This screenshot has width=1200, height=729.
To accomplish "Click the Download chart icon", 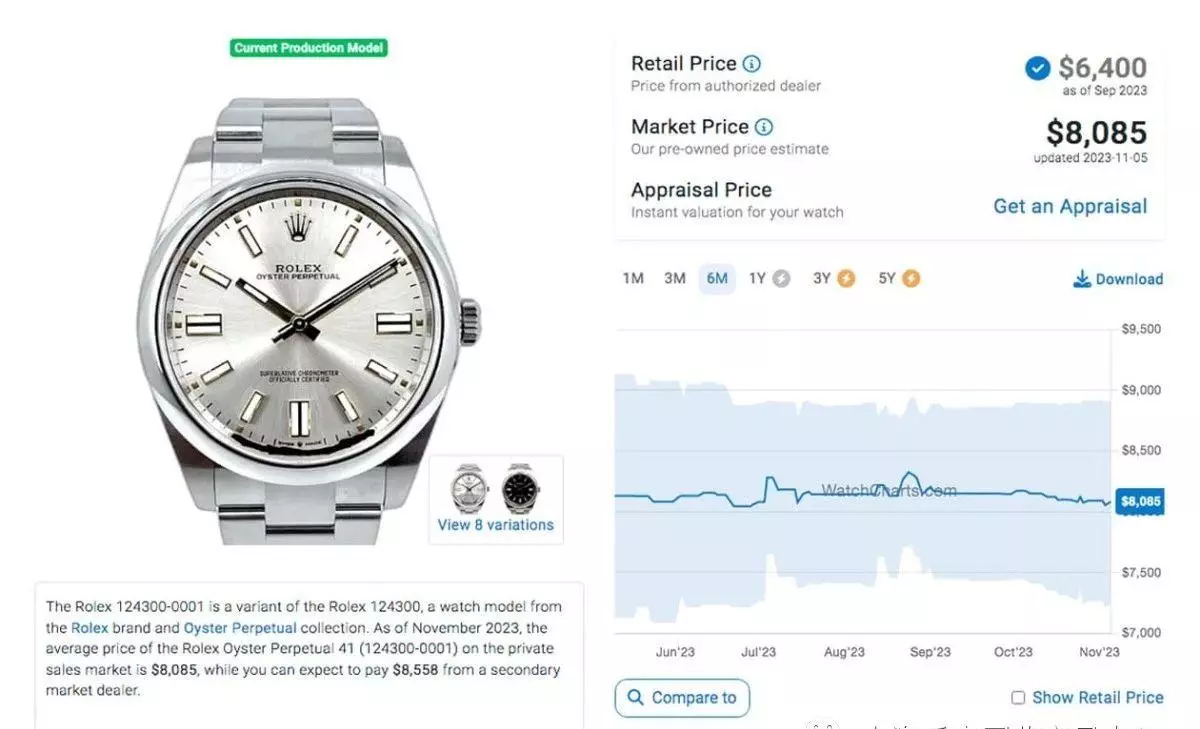I will tap(1082, 279).
